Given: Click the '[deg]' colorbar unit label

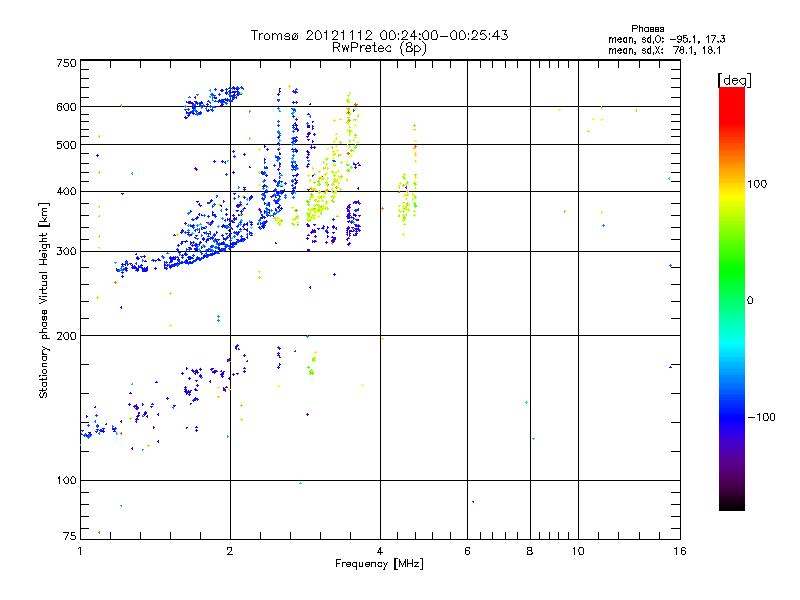Looking at the screenshot, I should tap(734, 80).
